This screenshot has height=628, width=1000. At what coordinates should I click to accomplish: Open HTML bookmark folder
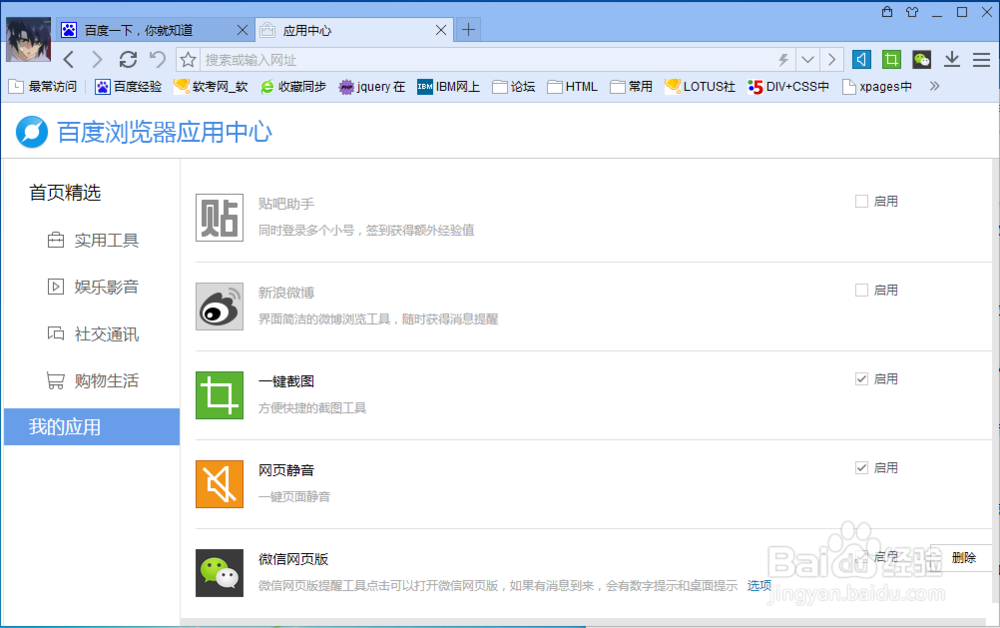pyautogui.click(x=573, y=87)
